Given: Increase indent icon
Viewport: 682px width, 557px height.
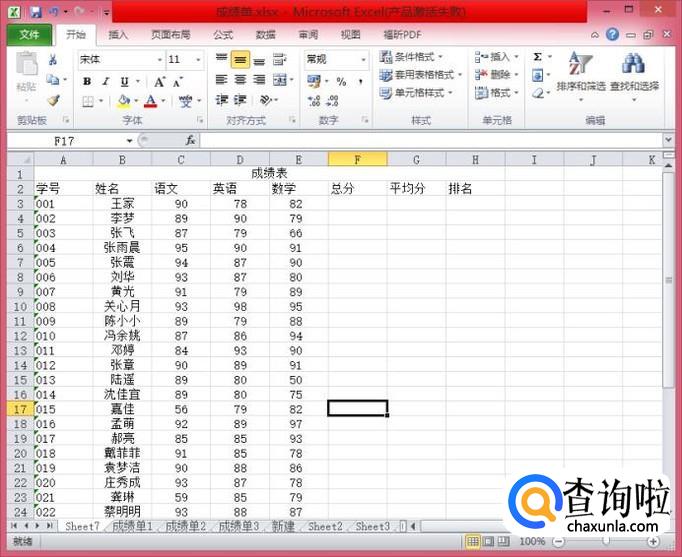Looking at the screenshot, I should point(240,100).
